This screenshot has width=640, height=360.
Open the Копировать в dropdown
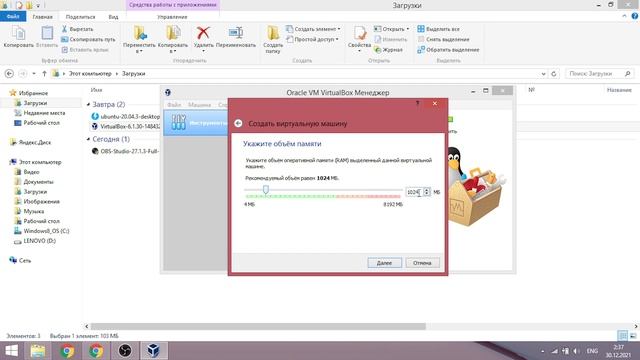click(173, 47)
